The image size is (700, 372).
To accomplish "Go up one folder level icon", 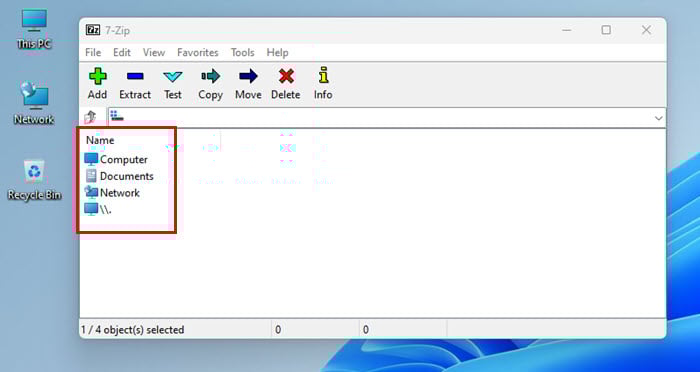I will 90,117.
